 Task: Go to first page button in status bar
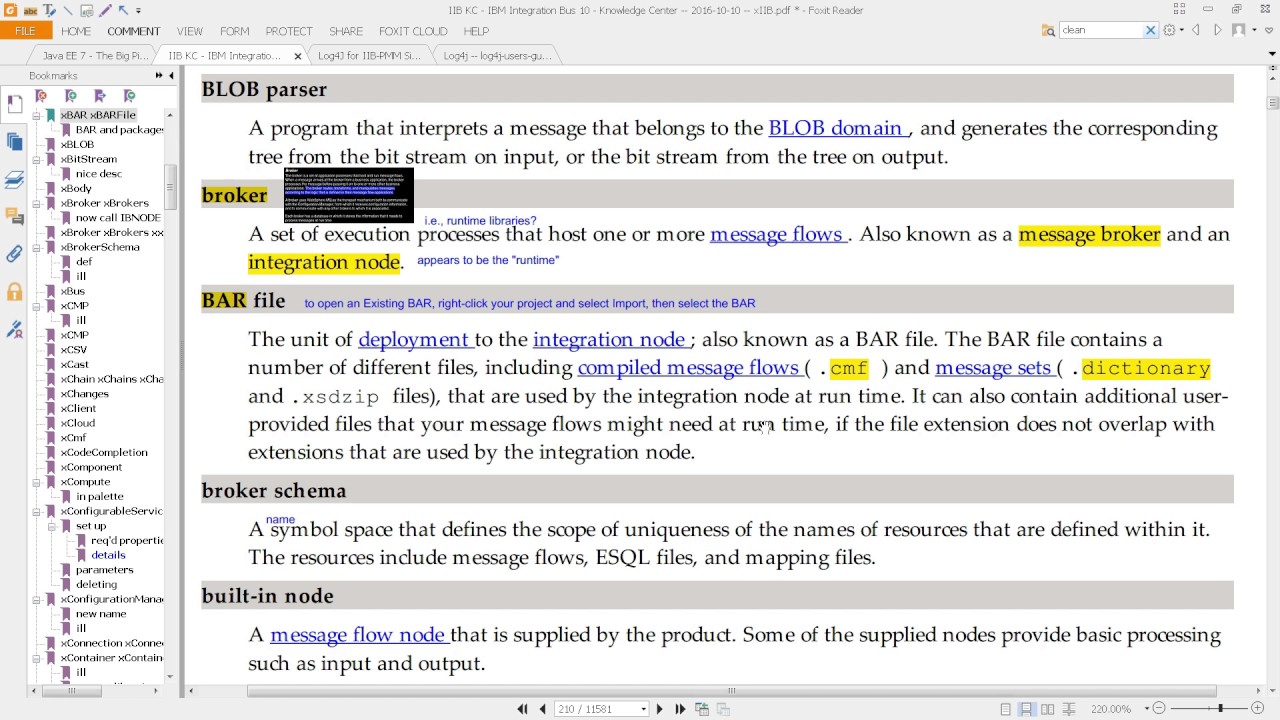[x=522, y=709]
